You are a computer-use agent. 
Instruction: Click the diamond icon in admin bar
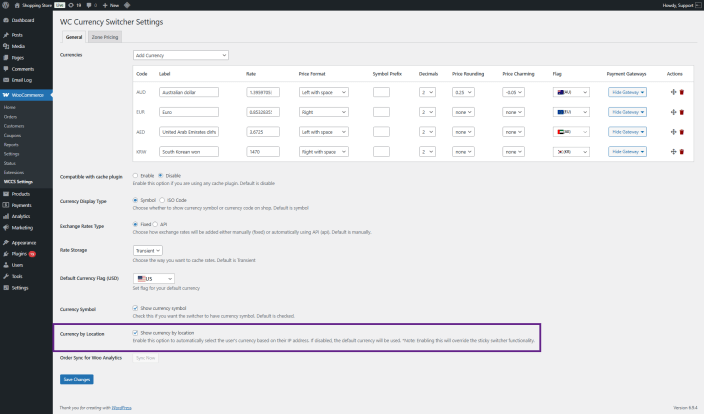pos(127,5)
